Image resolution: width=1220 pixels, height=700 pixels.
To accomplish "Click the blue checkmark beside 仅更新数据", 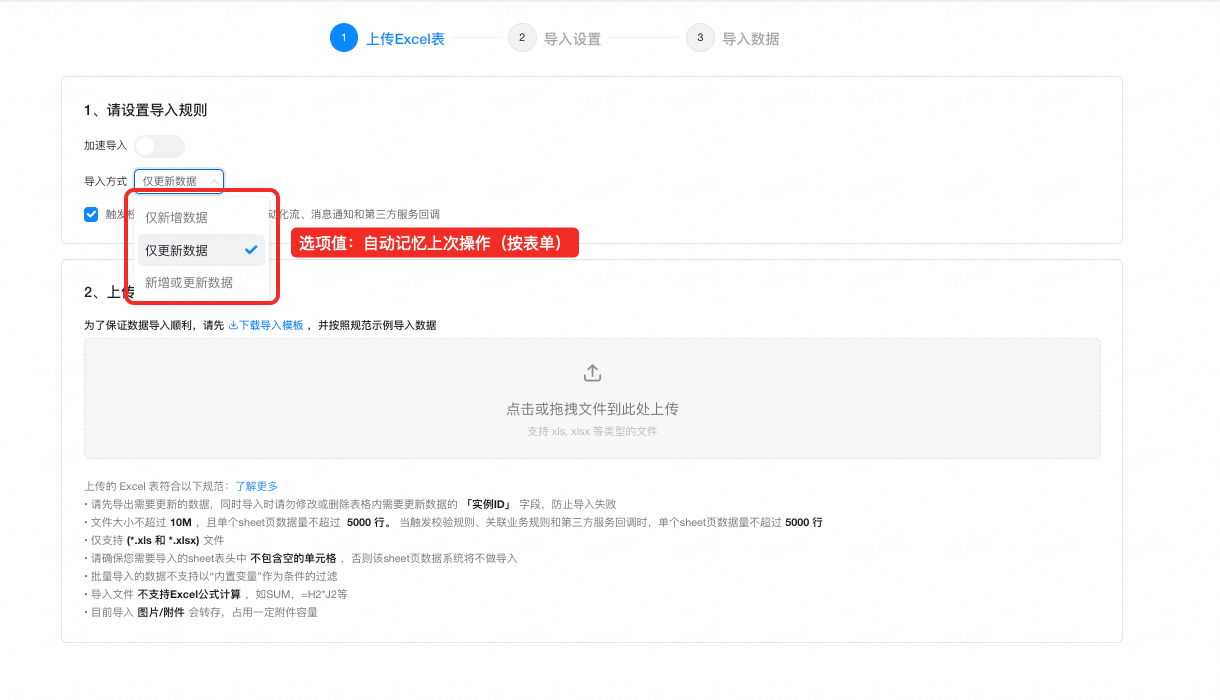I will pos(251,250).
